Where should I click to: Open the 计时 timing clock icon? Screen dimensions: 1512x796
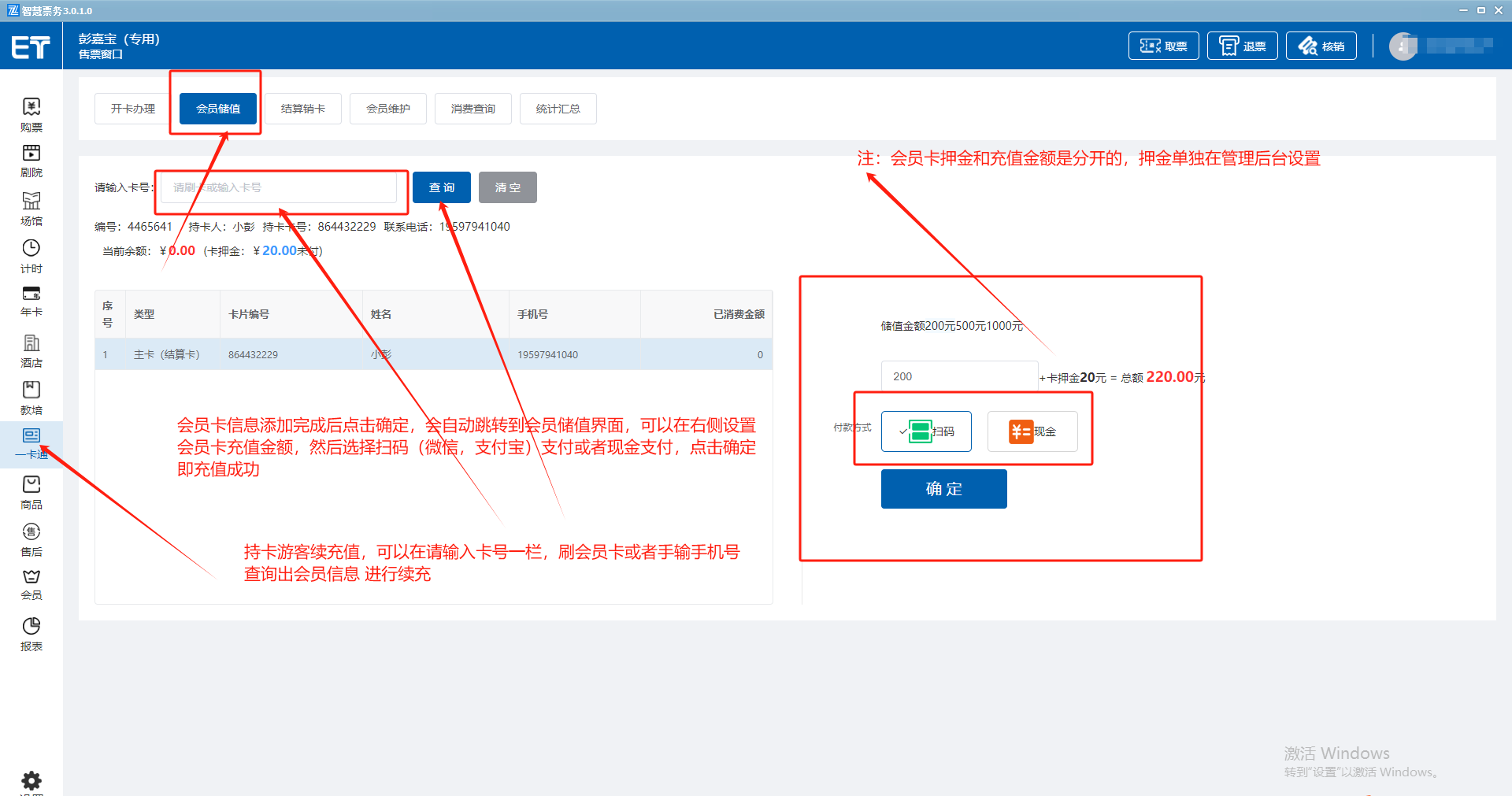[31, 256]
